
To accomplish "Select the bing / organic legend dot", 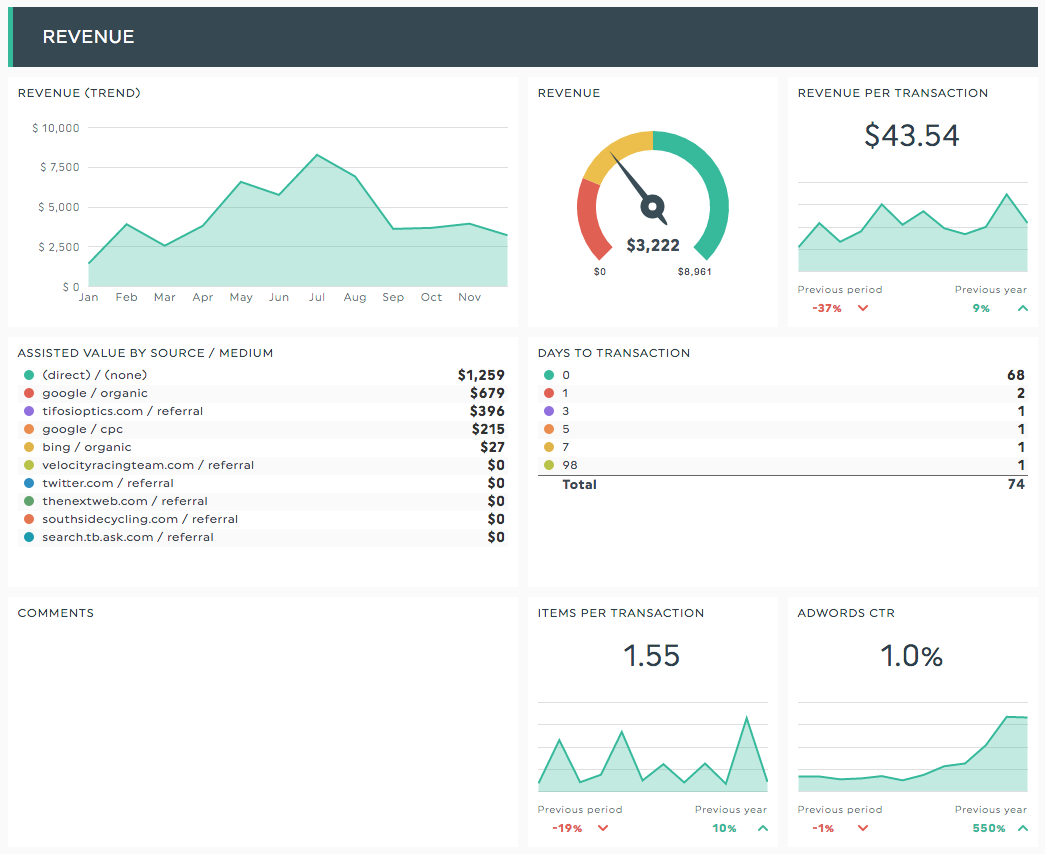I will 29,447.
